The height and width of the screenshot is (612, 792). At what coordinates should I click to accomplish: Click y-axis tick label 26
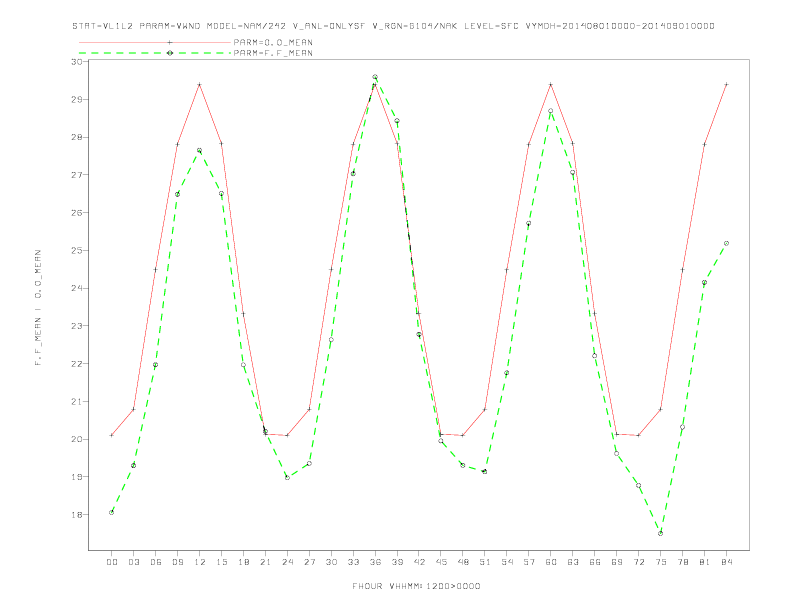pyautogui.click(x=76, y=213)
